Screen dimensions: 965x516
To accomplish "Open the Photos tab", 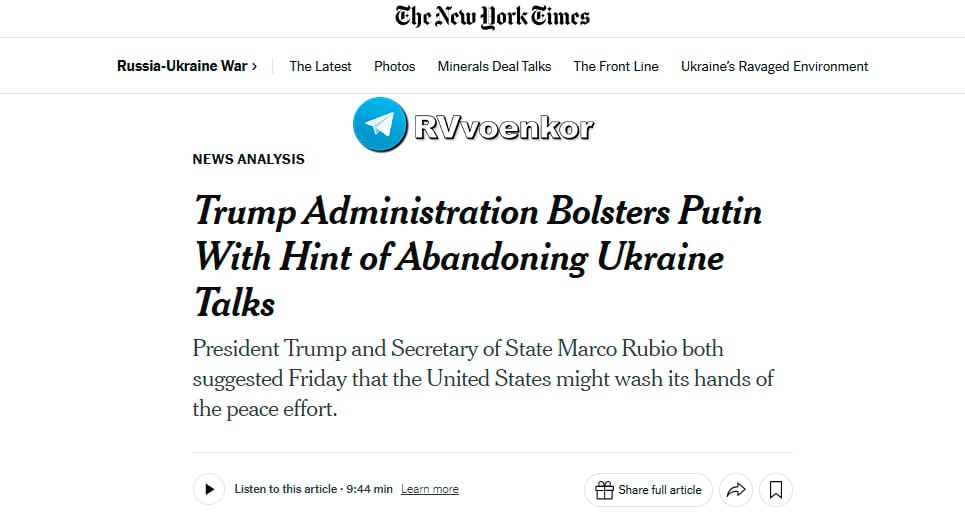I will [394, 66].
